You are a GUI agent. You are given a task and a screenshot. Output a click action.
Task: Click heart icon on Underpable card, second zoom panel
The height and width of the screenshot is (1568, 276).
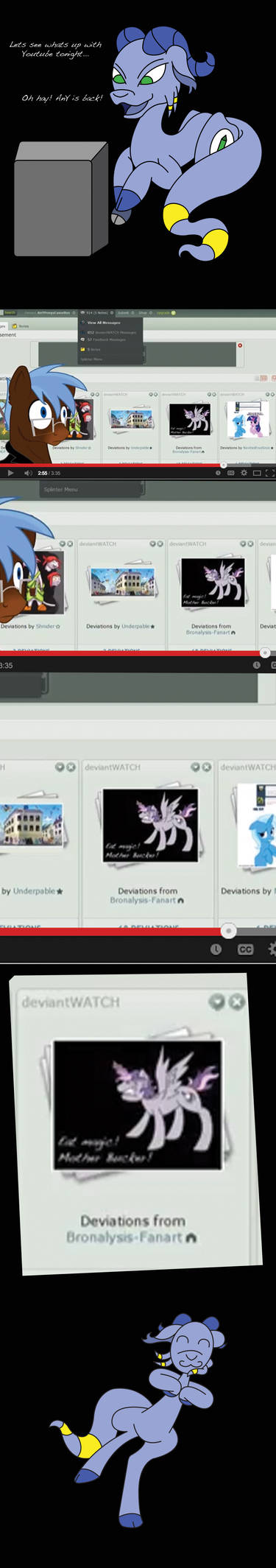(x=152, y=544)
